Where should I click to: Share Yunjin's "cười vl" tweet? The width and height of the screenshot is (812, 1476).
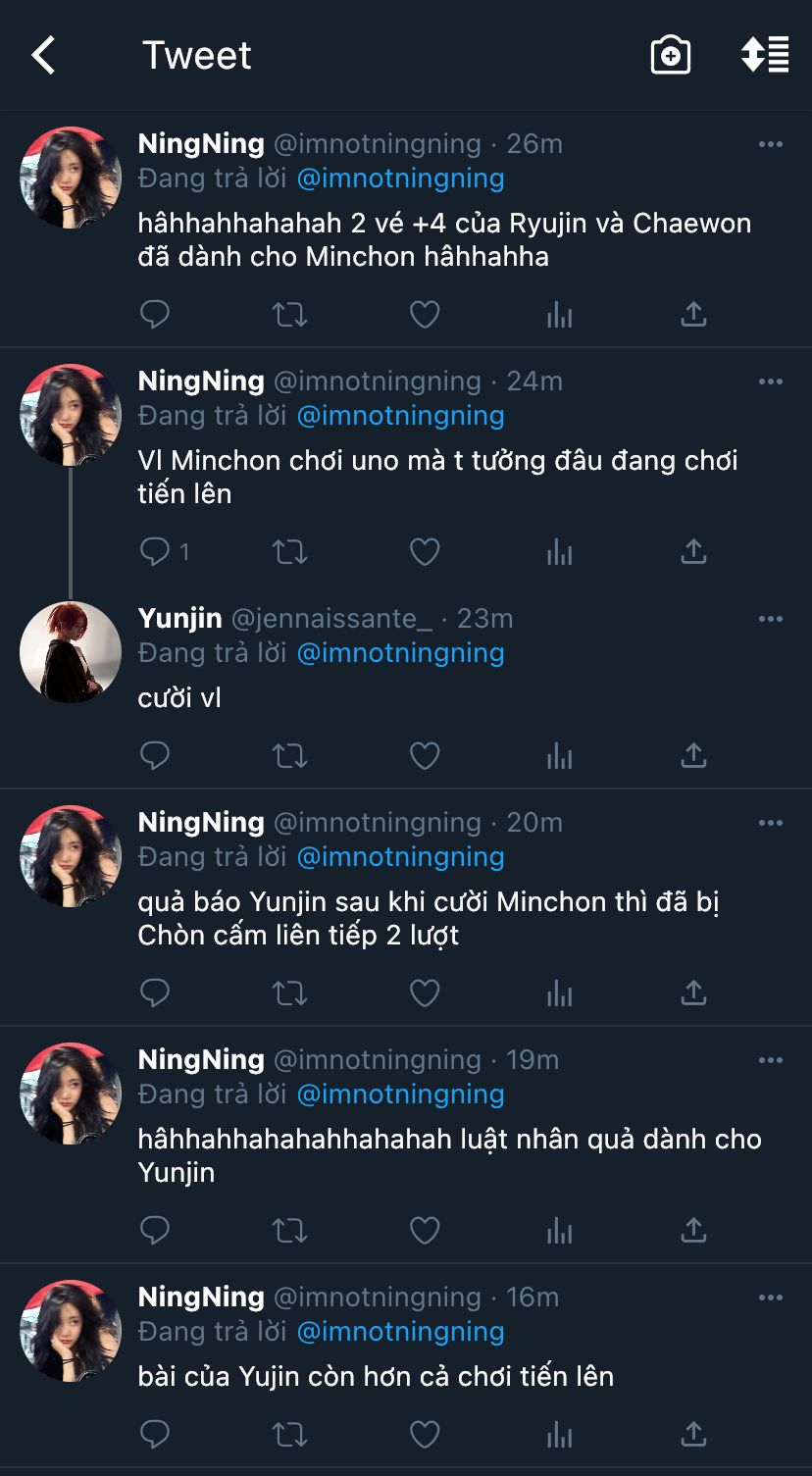pyautogui.click(x=693, y=755)
